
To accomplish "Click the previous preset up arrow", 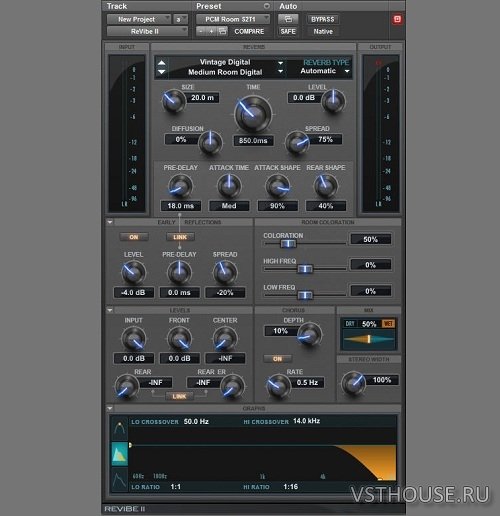I will click(162, 63).
